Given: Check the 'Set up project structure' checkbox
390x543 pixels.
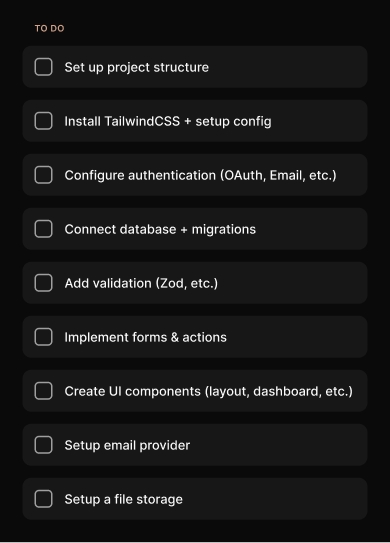Looking at the screenshot, I should (44, 67).
